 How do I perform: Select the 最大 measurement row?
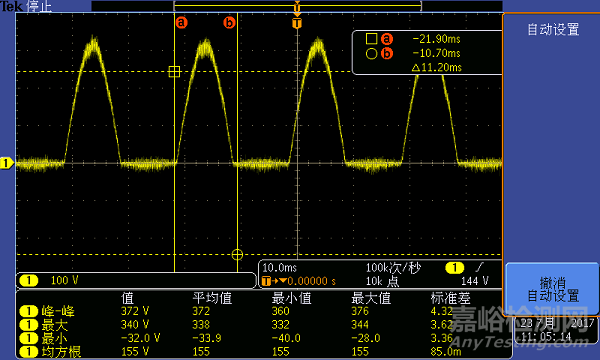[259, 325]
